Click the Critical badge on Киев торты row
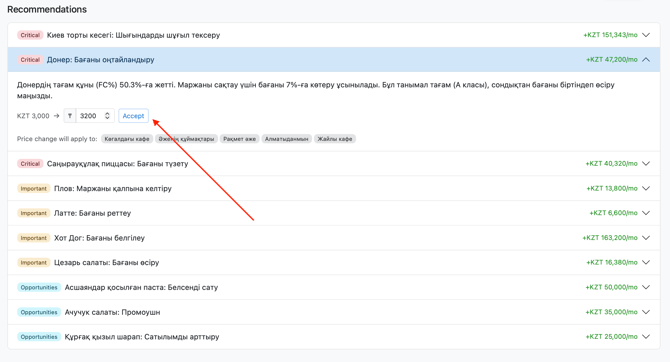 tap(30, 35)
